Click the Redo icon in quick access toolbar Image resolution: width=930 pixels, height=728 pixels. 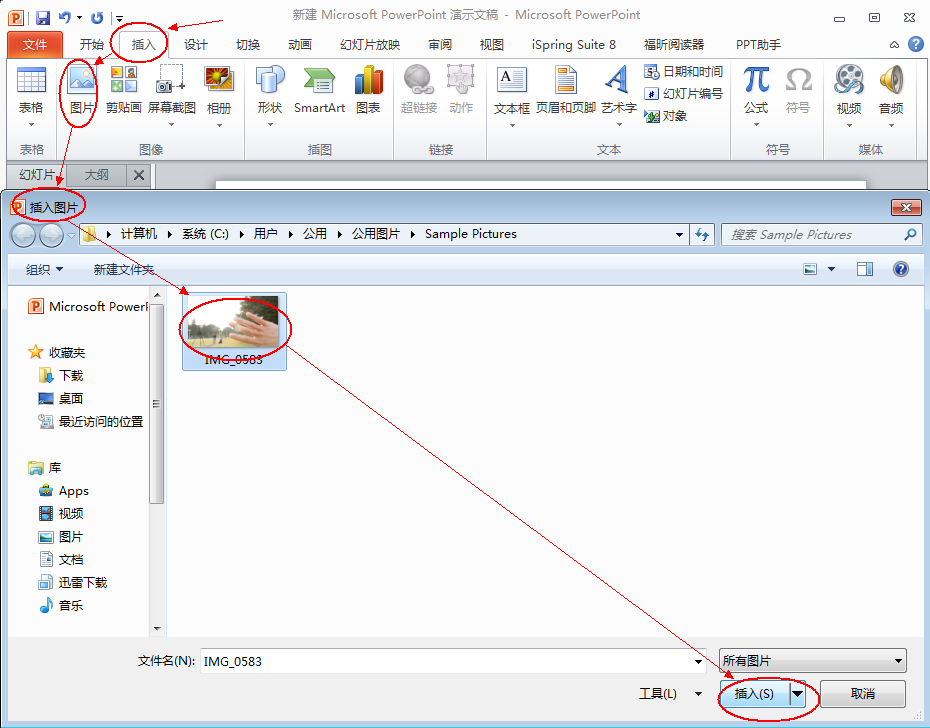click(x=97, y=18)
